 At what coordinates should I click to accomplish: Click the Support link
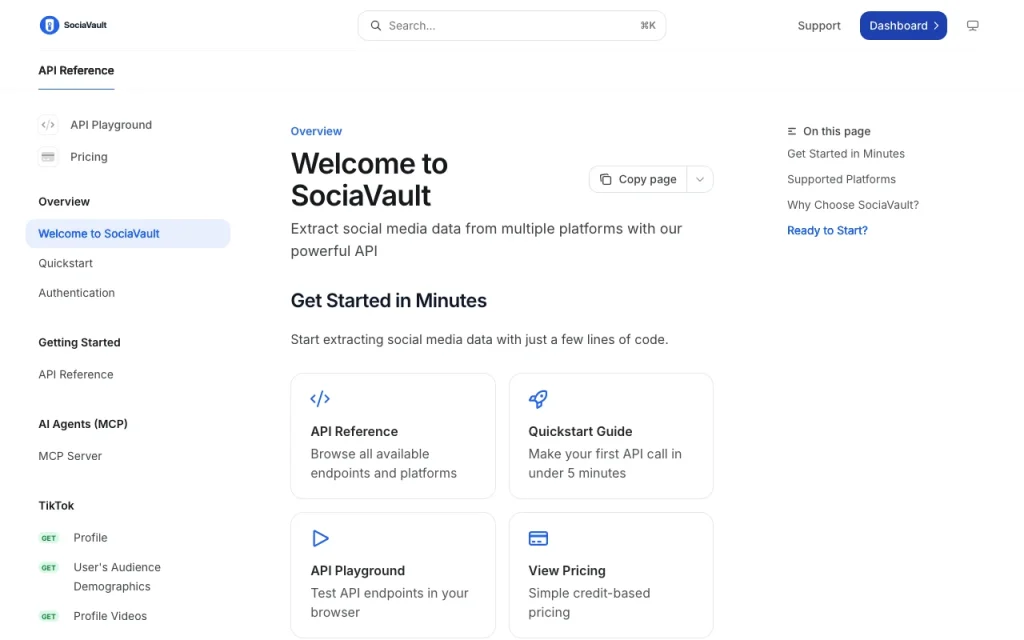pyautogui.click(x=819, y=25)
